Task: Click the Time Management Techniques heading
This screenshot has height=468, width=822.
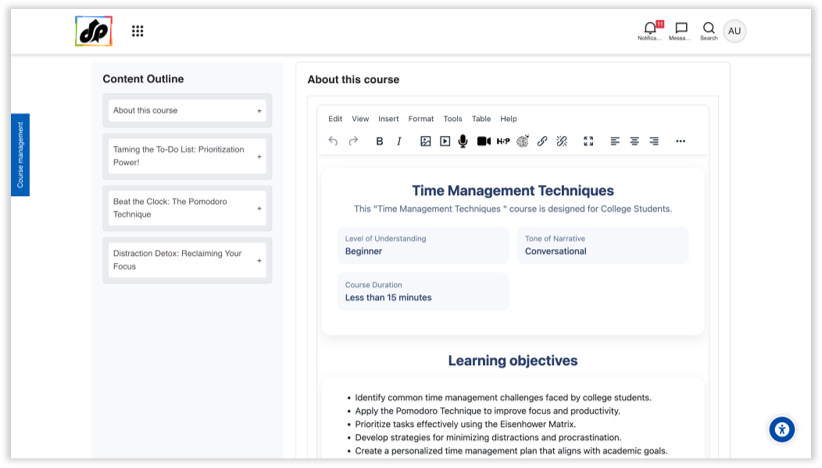Action: [x=513, y=191]
